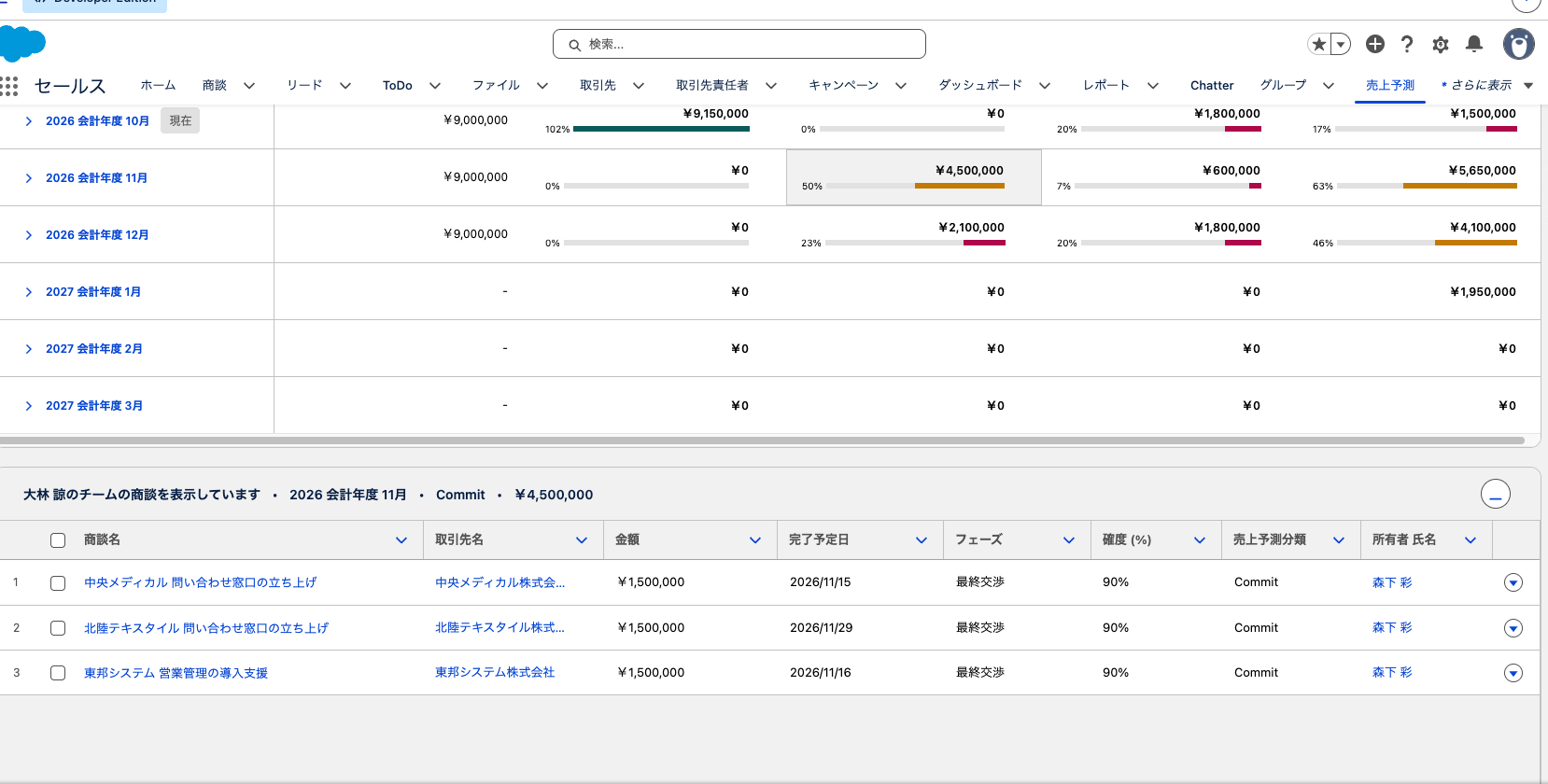This screenshot has width=1548, height=784.
Task: Open the global create plus icon
Action: point(1375,44)
